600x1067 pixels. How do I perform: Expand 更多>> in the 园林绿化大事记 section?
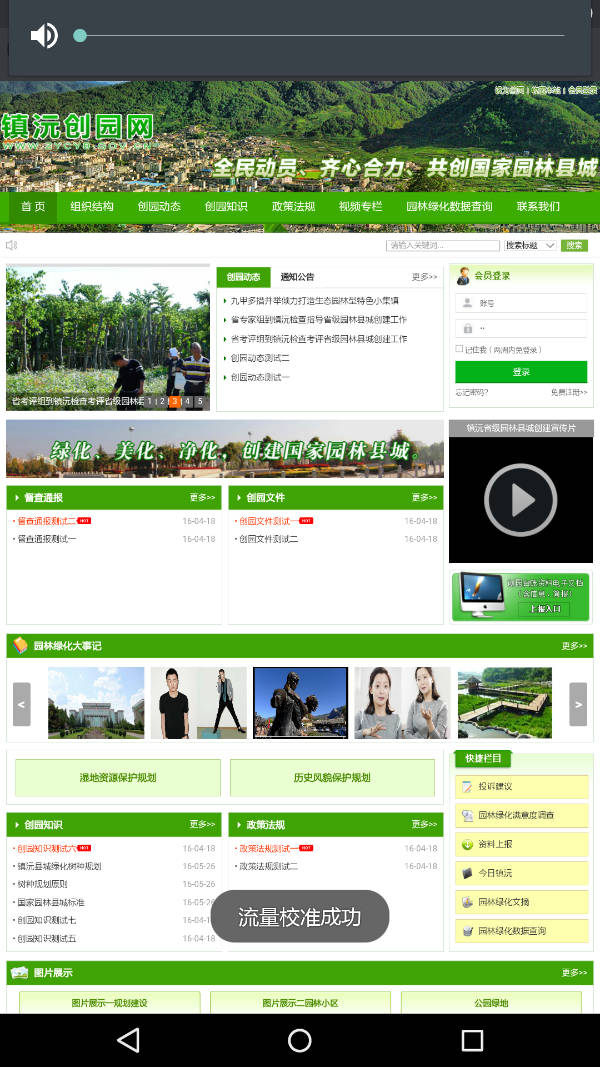coord(574,646)
